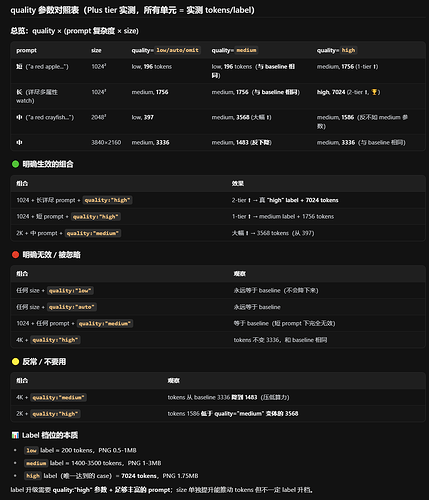The height and width of the screenshot is (500, 429).
Task: Click the 3840×2160 size cell
Action: click(x=106, y=142)
